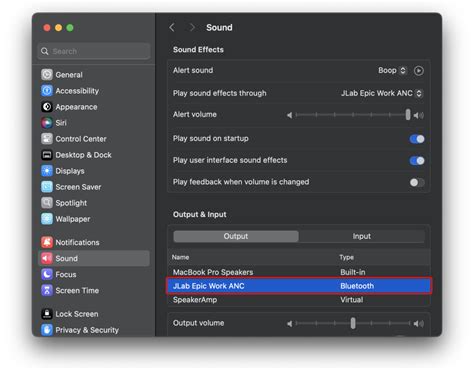Click the Displays sidebar icon
474x370 pixels.
(47, 171)
